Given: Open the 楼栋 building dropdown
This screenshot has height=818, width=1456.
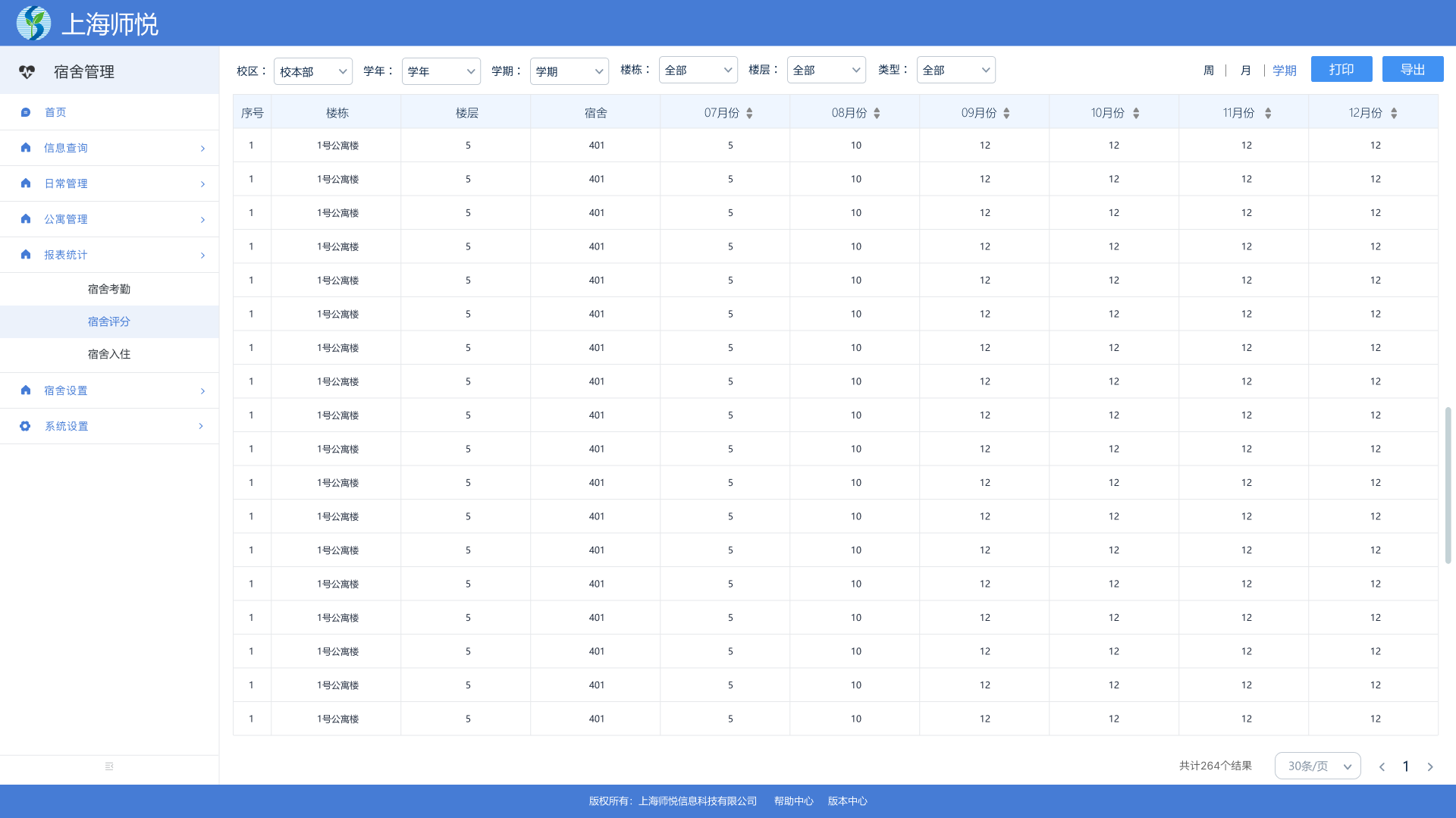Looking at the screenshot, I should (x=698, y=71).
